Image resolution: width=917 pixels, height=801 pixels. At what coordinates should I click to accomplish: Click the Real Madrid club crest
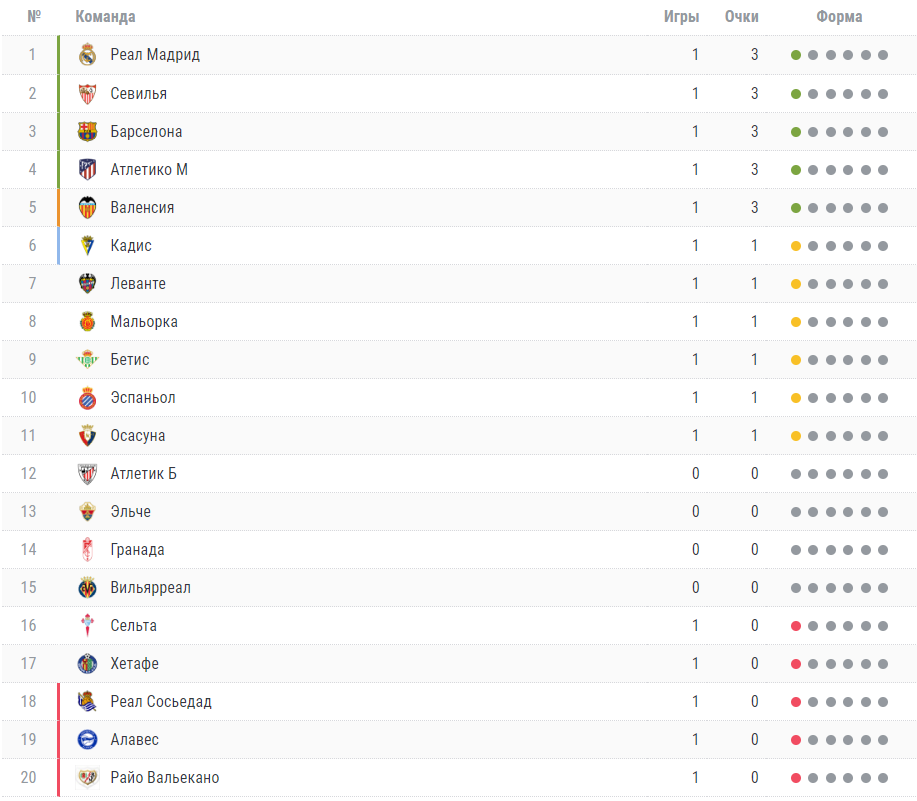click(x=88, y=55)
